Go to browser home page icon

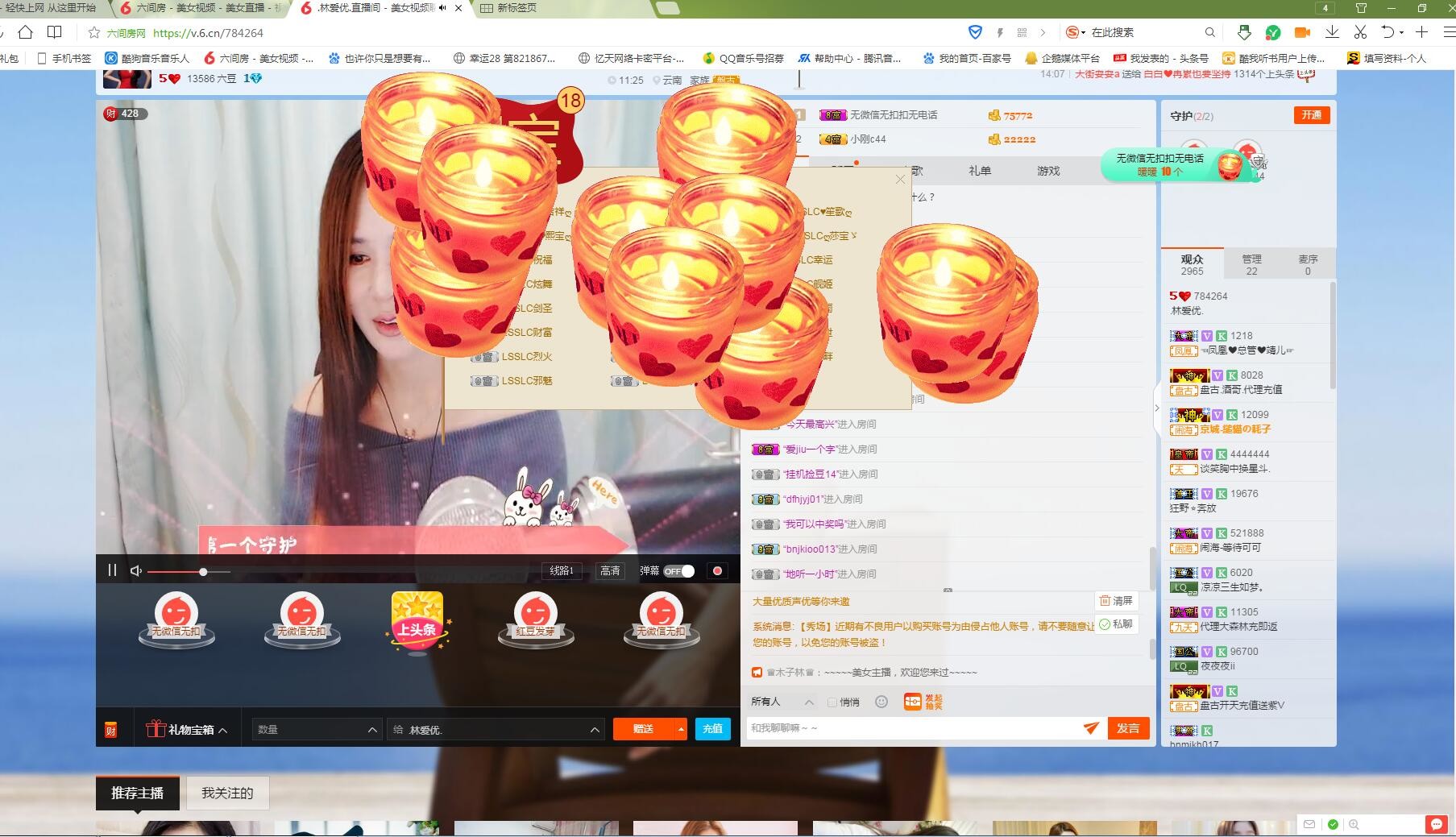click(26, 32)
